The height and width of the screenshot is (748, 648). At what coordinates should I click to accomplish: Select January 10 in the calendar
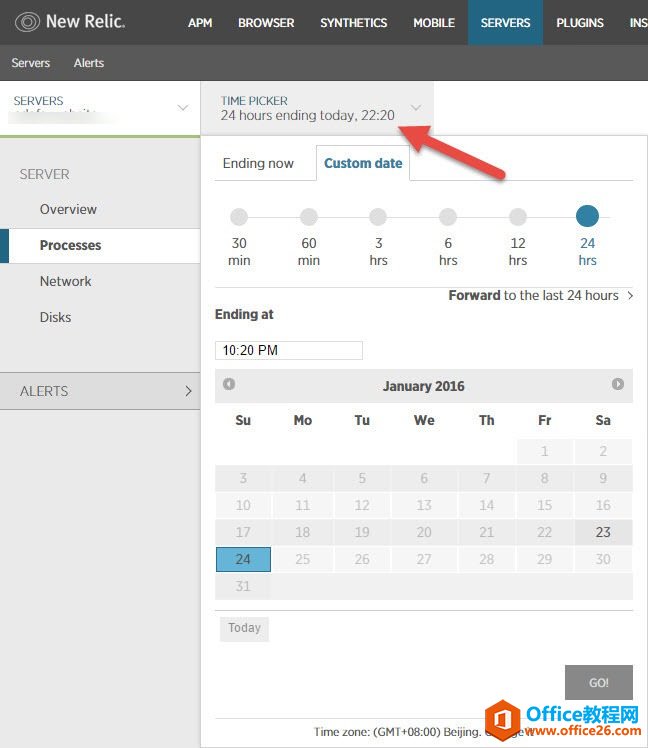[x=243, y=505]
